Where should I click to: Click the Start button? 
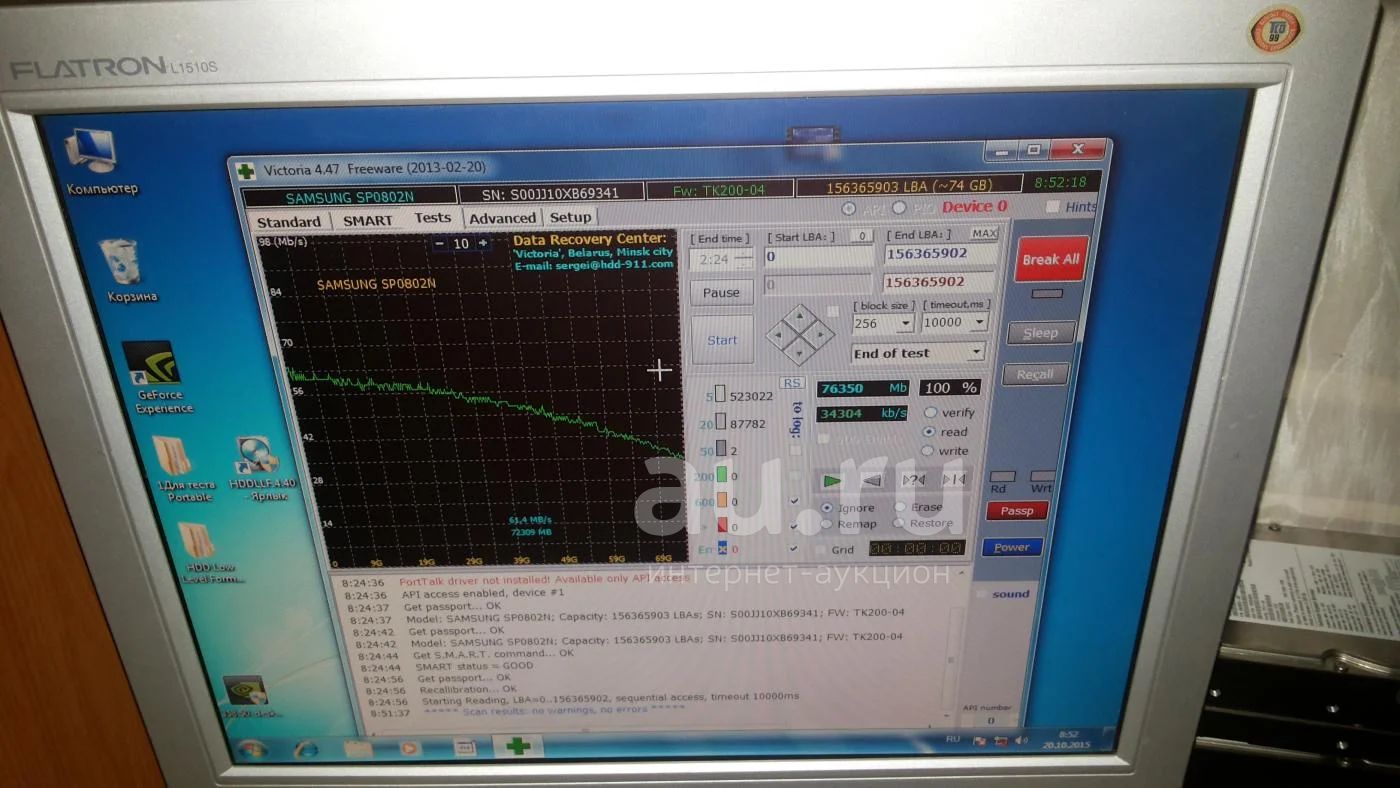click(x=722, y=340)
